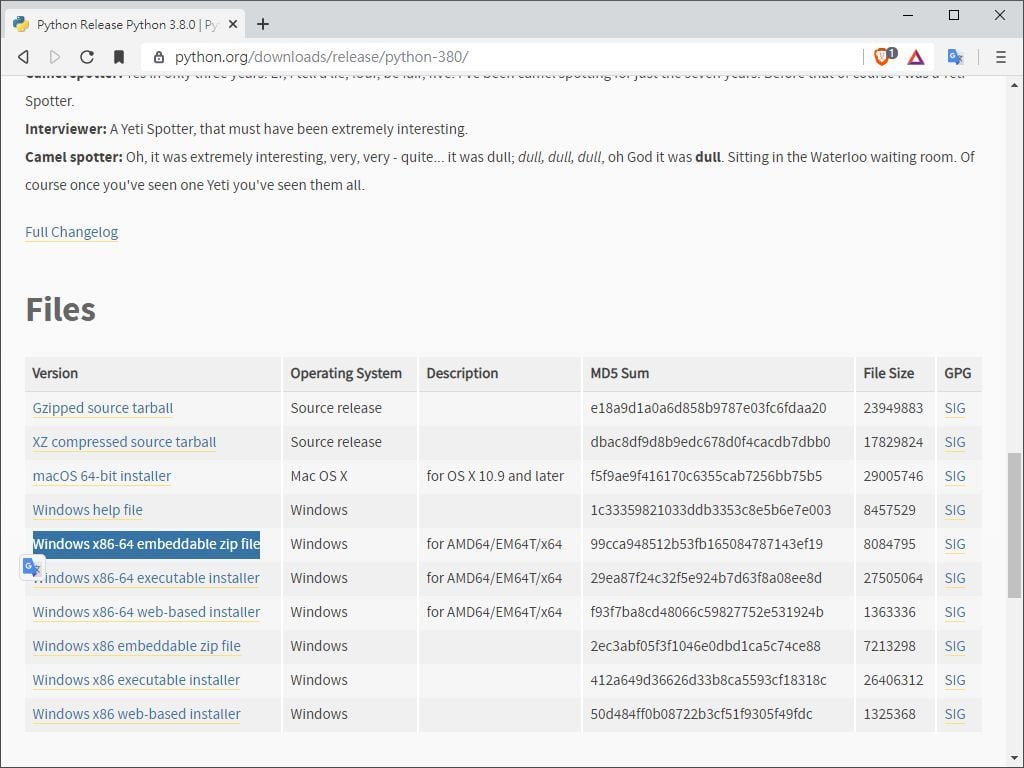This screenshot has width=1024, height=768.
Task: Download XZ compressed source tarball
Action: [x=124, y=442]
